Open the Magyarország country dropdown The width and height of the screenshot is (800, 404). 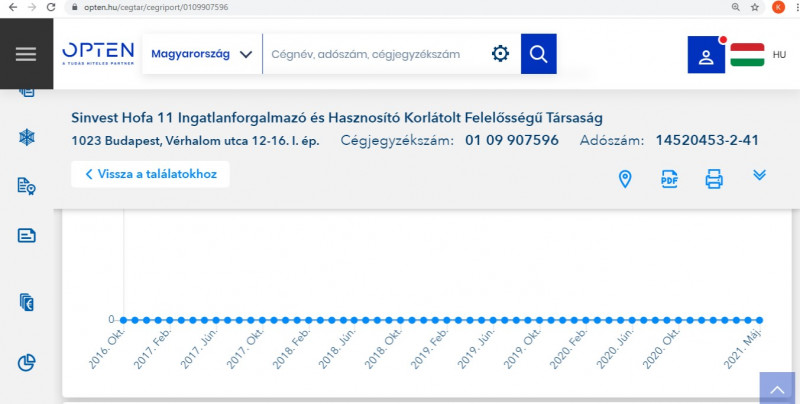point(201,54)
